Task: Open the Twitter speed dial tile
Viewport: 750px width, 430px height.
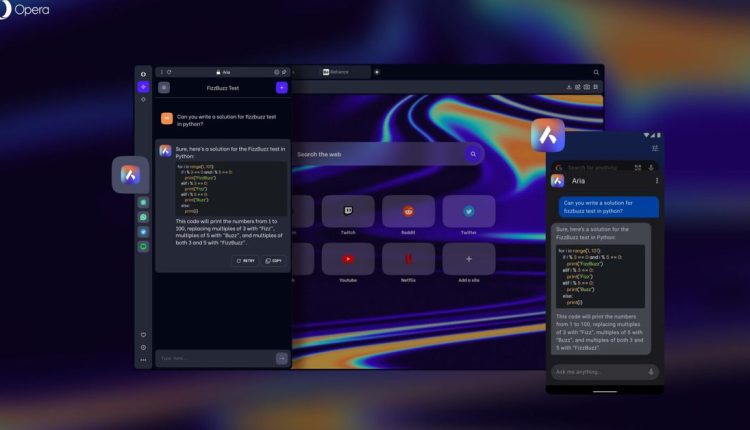Action: tap(467, 211)
